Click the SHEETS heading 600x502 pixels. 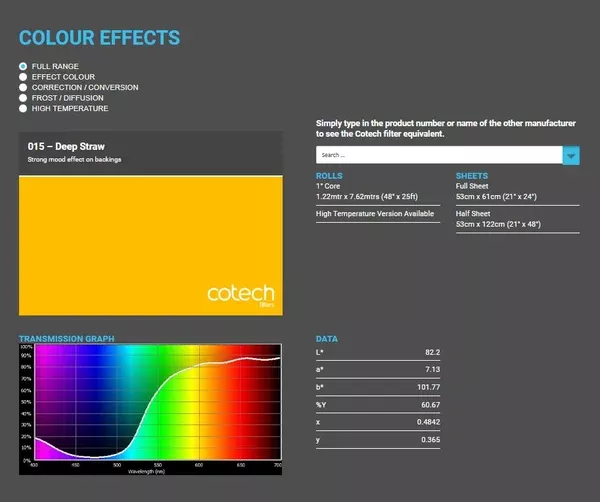471,176
